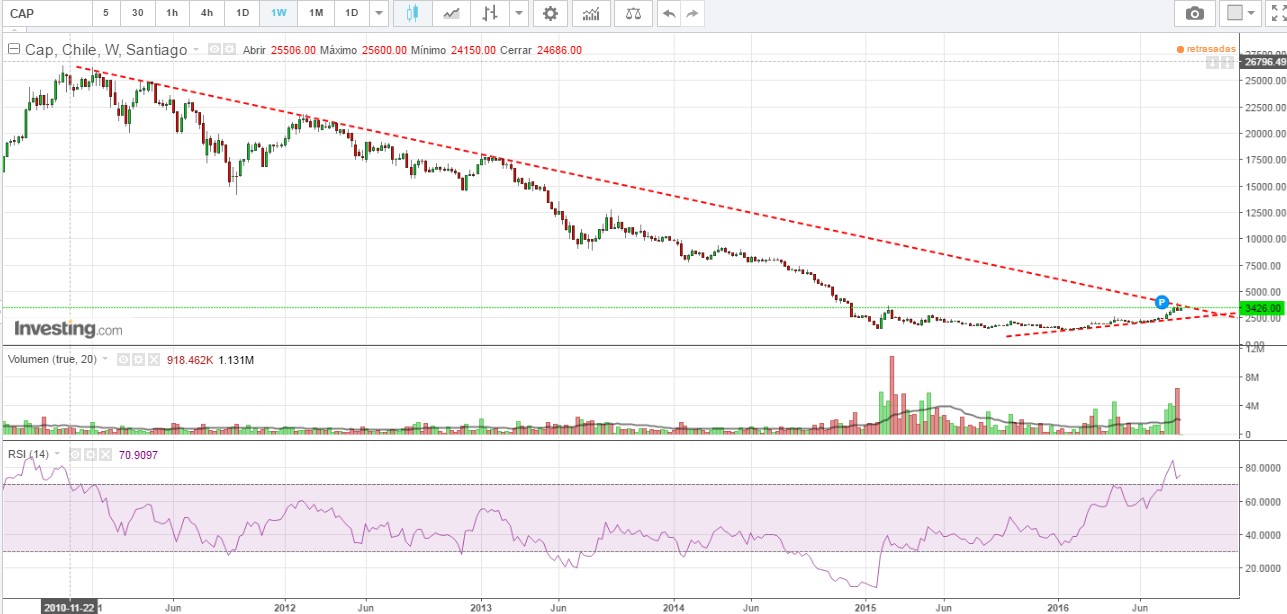Switch to the 1h interval
This screenshot has width=1287, height=614.
click(x=172, y=13)
